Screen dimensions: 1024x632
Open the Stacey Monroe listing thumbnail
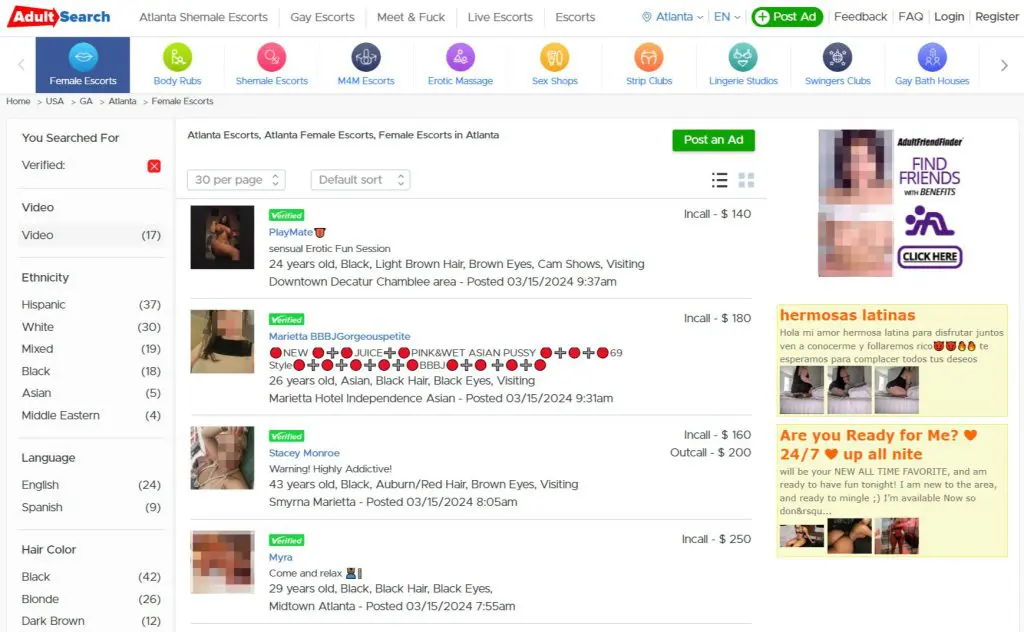(222, 458)
